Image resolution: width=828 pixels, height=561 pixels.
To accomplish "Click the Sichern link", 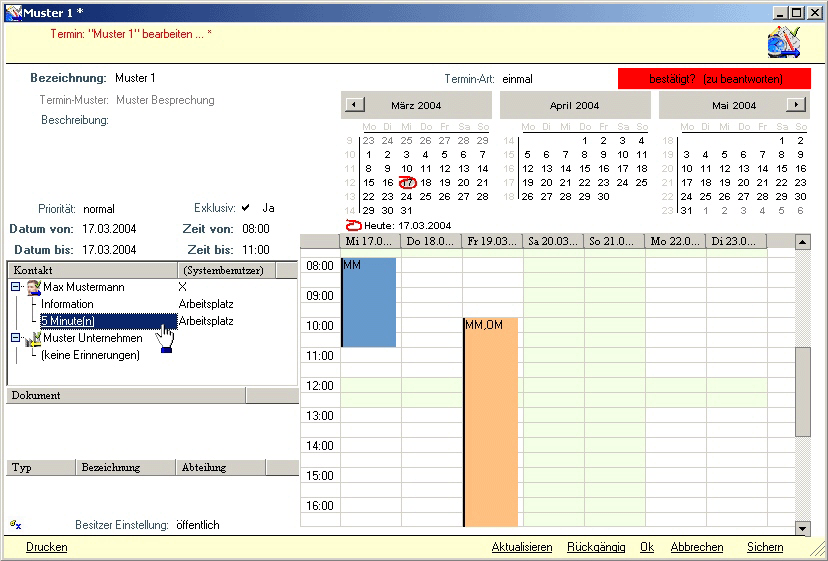I will (765, 547).
